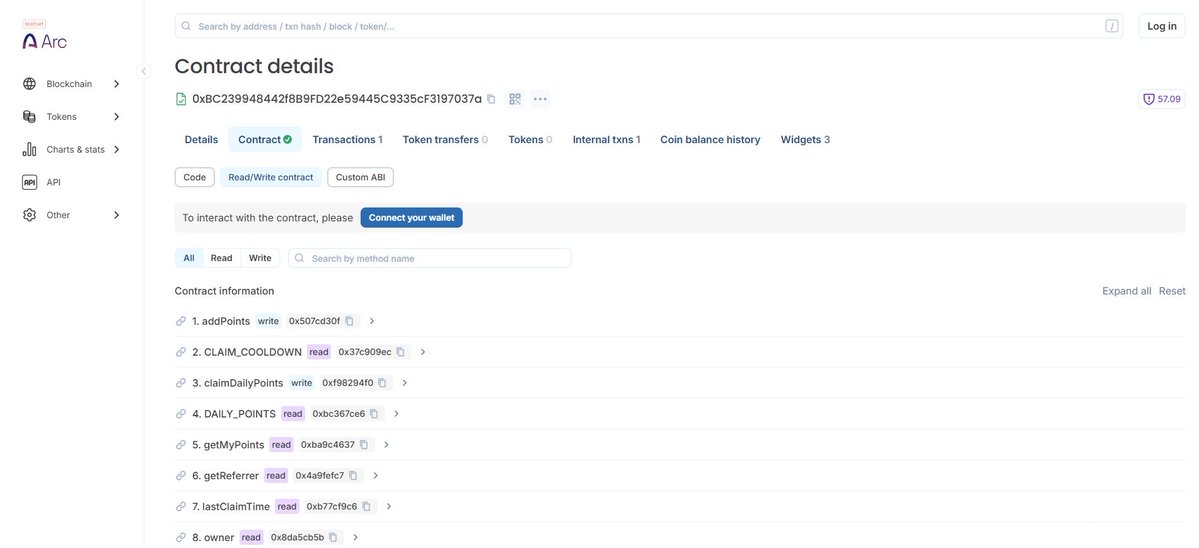
Task: Copy the link to claimDailyPoints method
Action: 181,383
